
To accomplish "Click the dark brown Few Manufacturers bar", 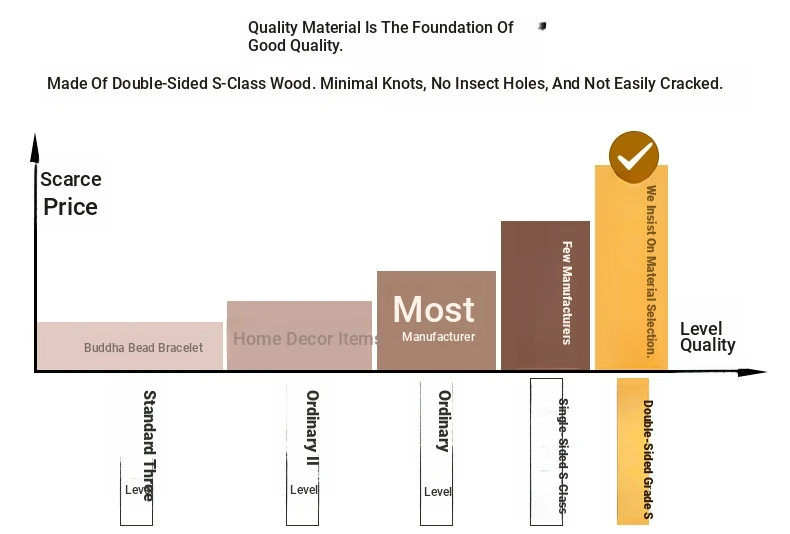I will 545,295.
